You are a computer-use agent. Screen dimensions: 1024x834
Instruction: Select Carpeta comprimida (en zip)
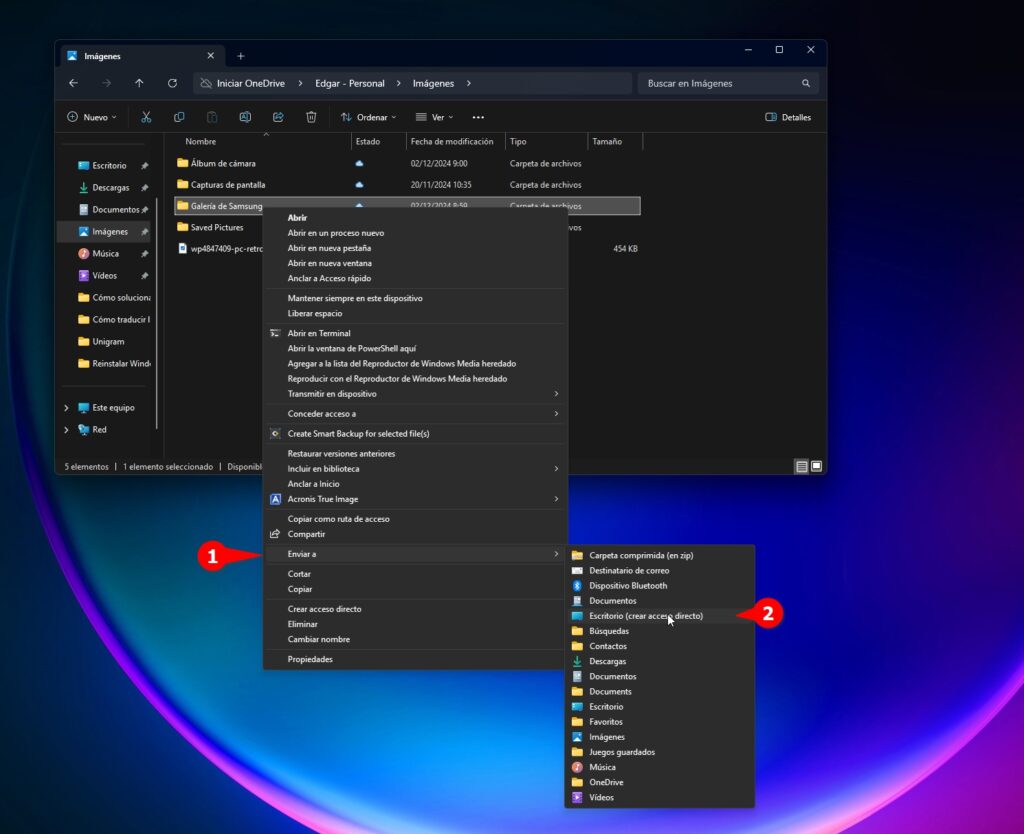click(x=660, y=555)
